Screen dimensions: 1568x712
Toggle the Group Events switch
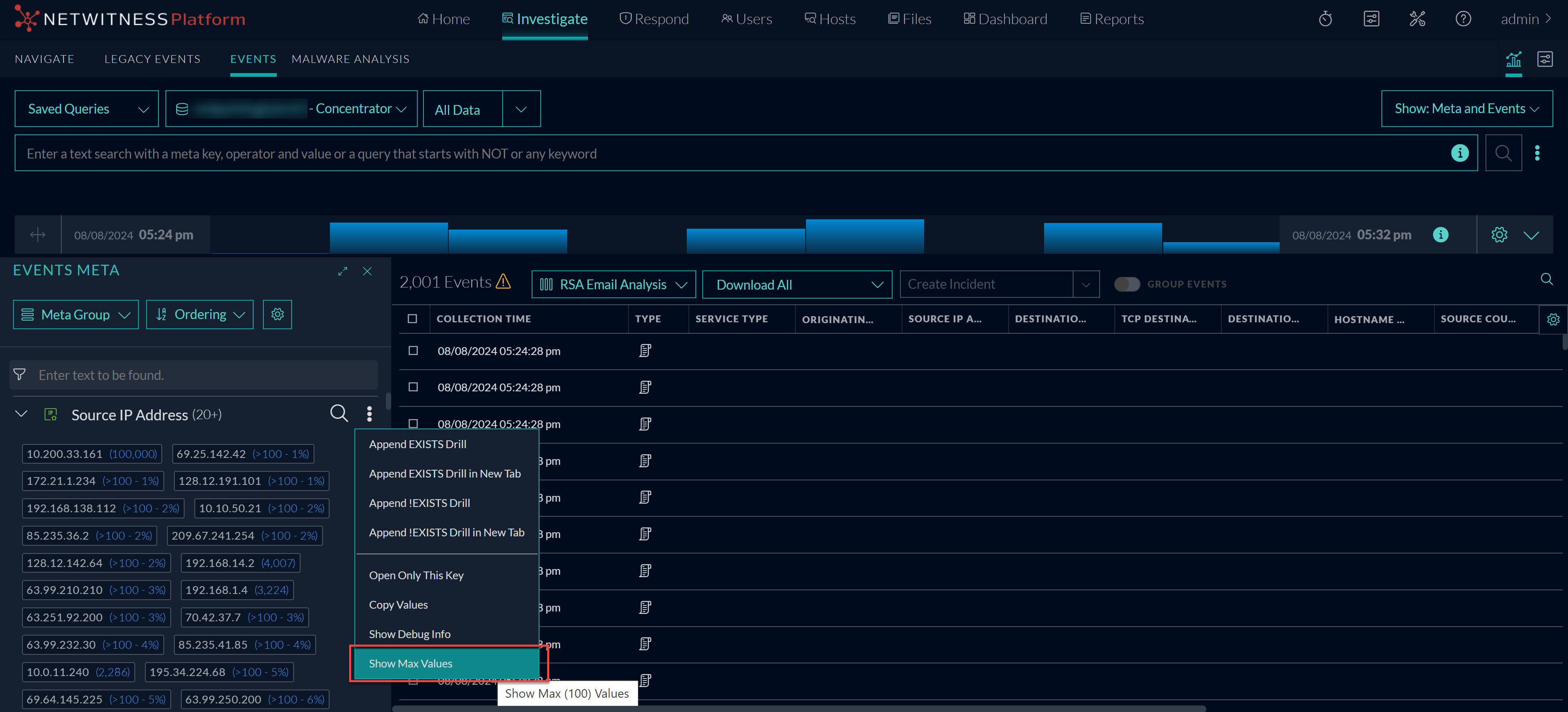[1127, 284]
